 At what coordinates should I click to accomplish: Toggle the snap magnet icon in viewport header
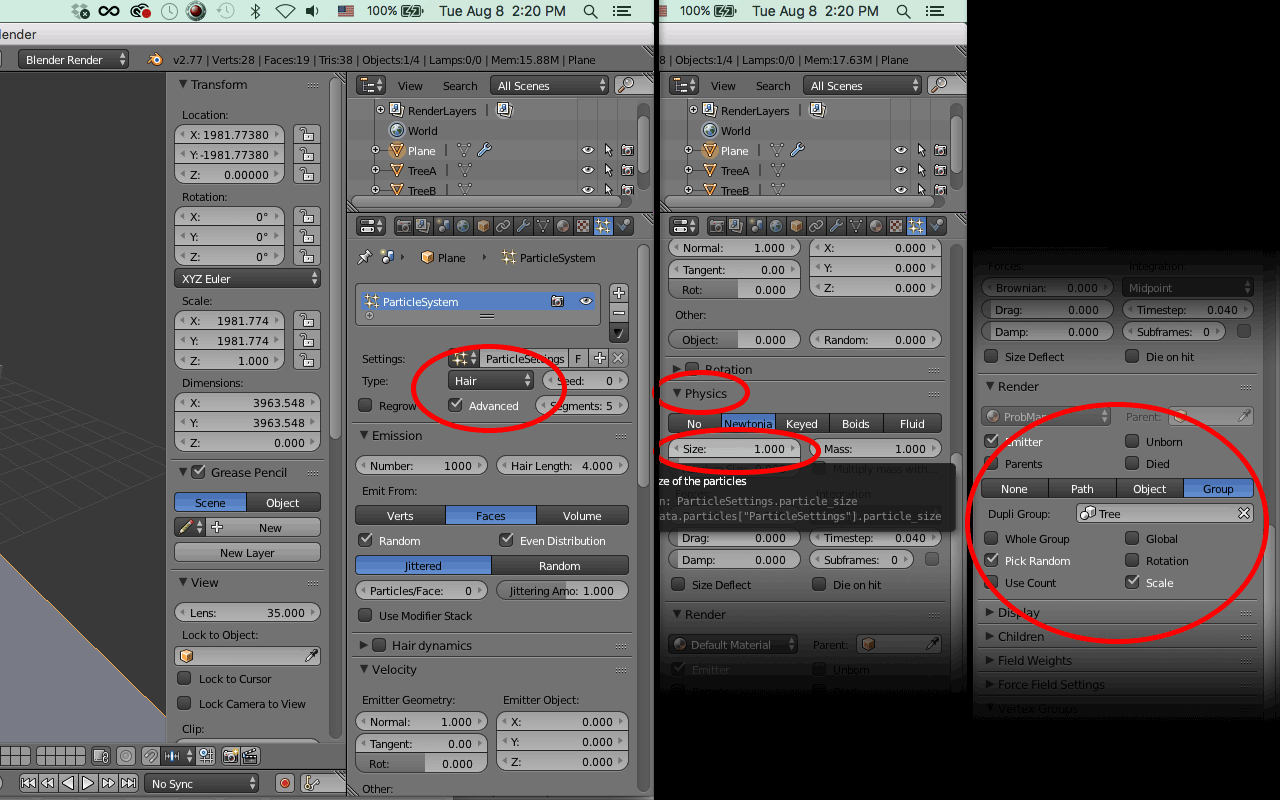pyautogui.click(x=150, y=756)
